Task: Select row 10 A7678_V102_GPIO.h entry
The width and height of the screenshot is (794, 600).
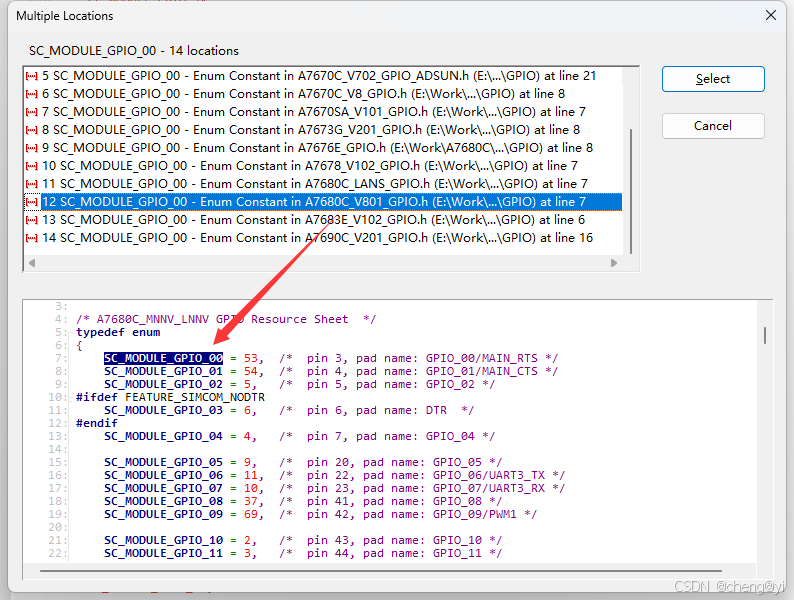Action: point(323,166)
